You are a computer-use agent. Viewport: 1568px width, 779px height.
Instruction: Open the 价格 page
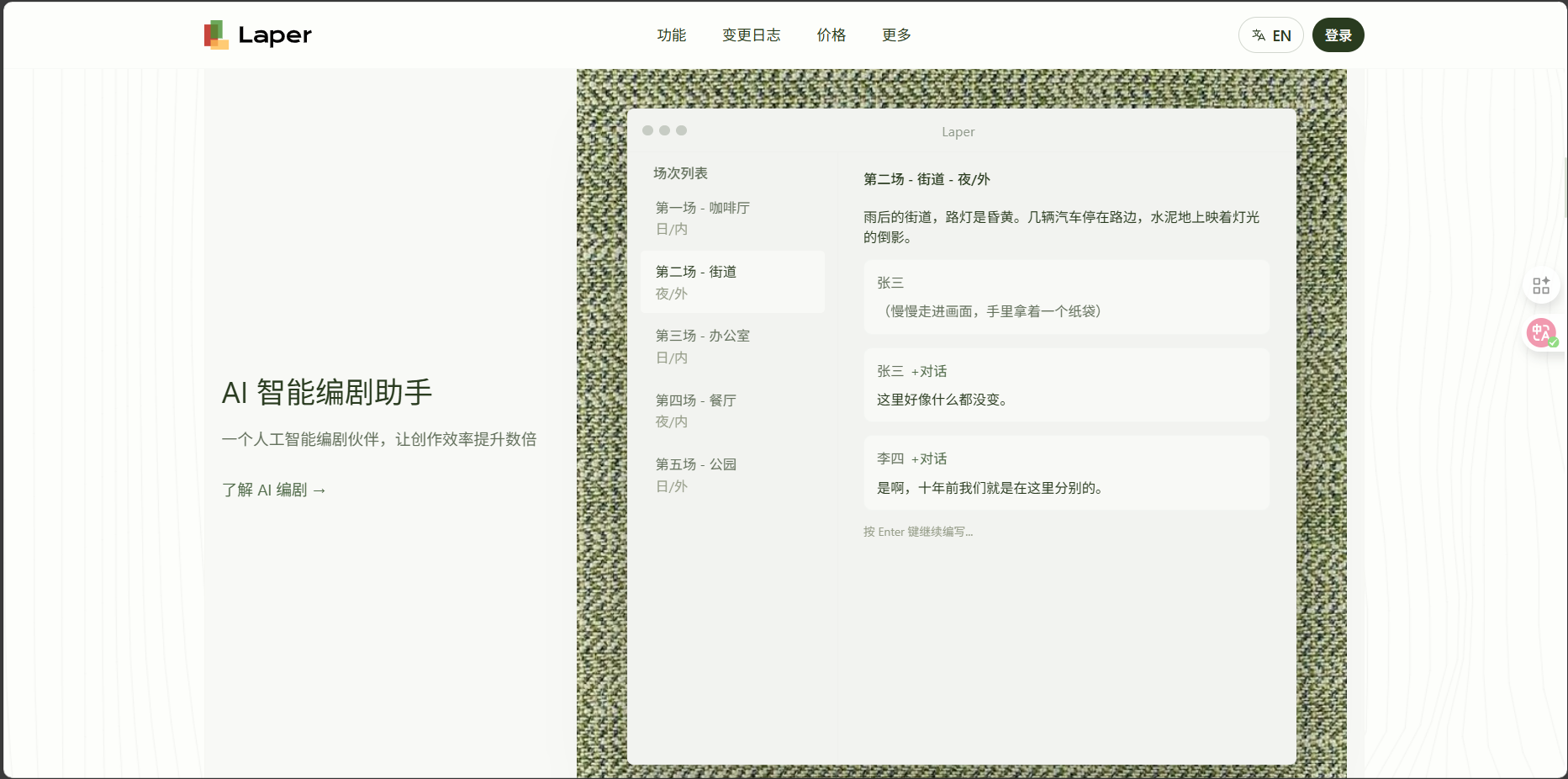tap(832, 35)
